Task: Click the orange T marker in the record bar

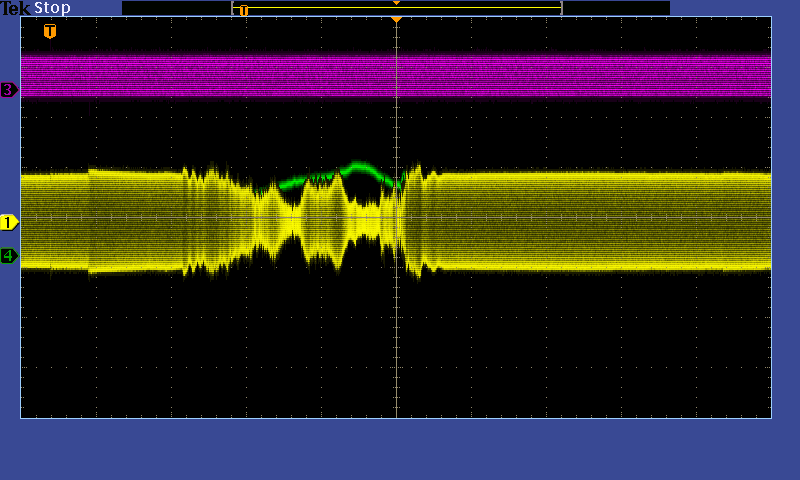Action: pos(243,11)
